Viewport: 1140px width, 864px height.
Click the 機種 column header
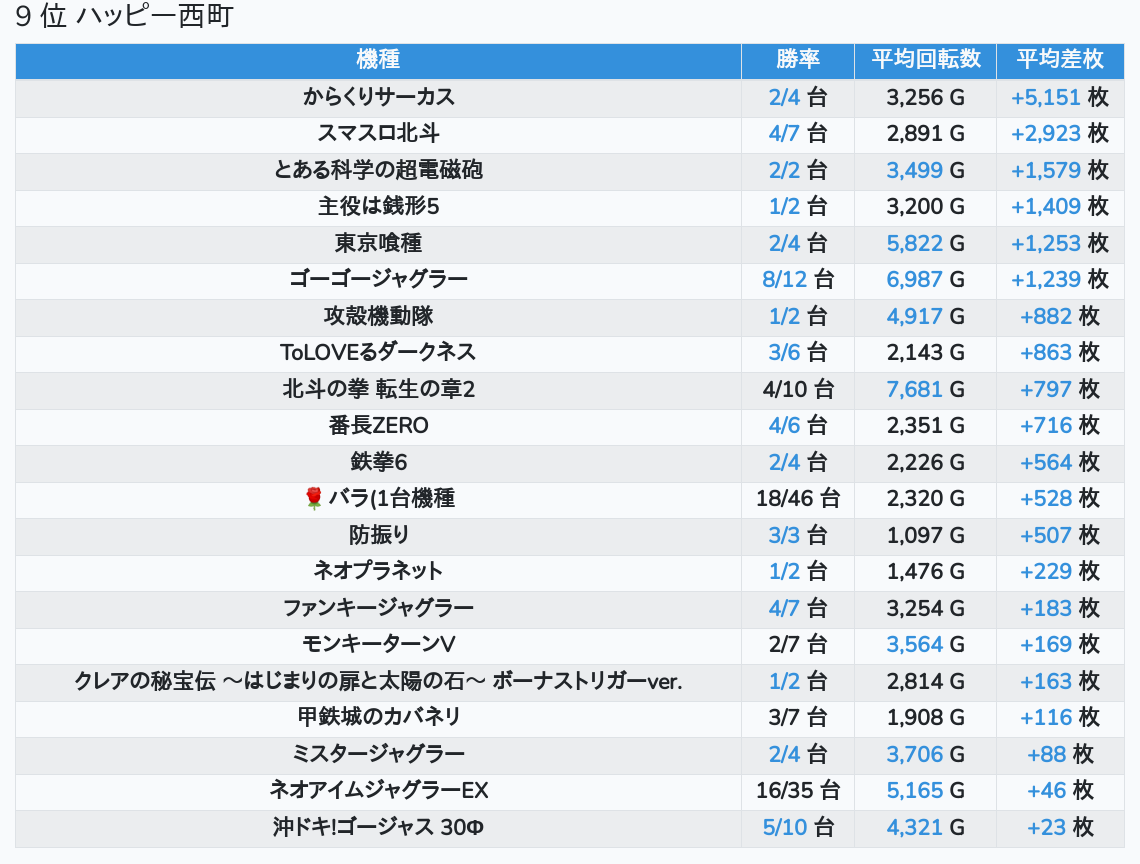click(x=378, y=59)
